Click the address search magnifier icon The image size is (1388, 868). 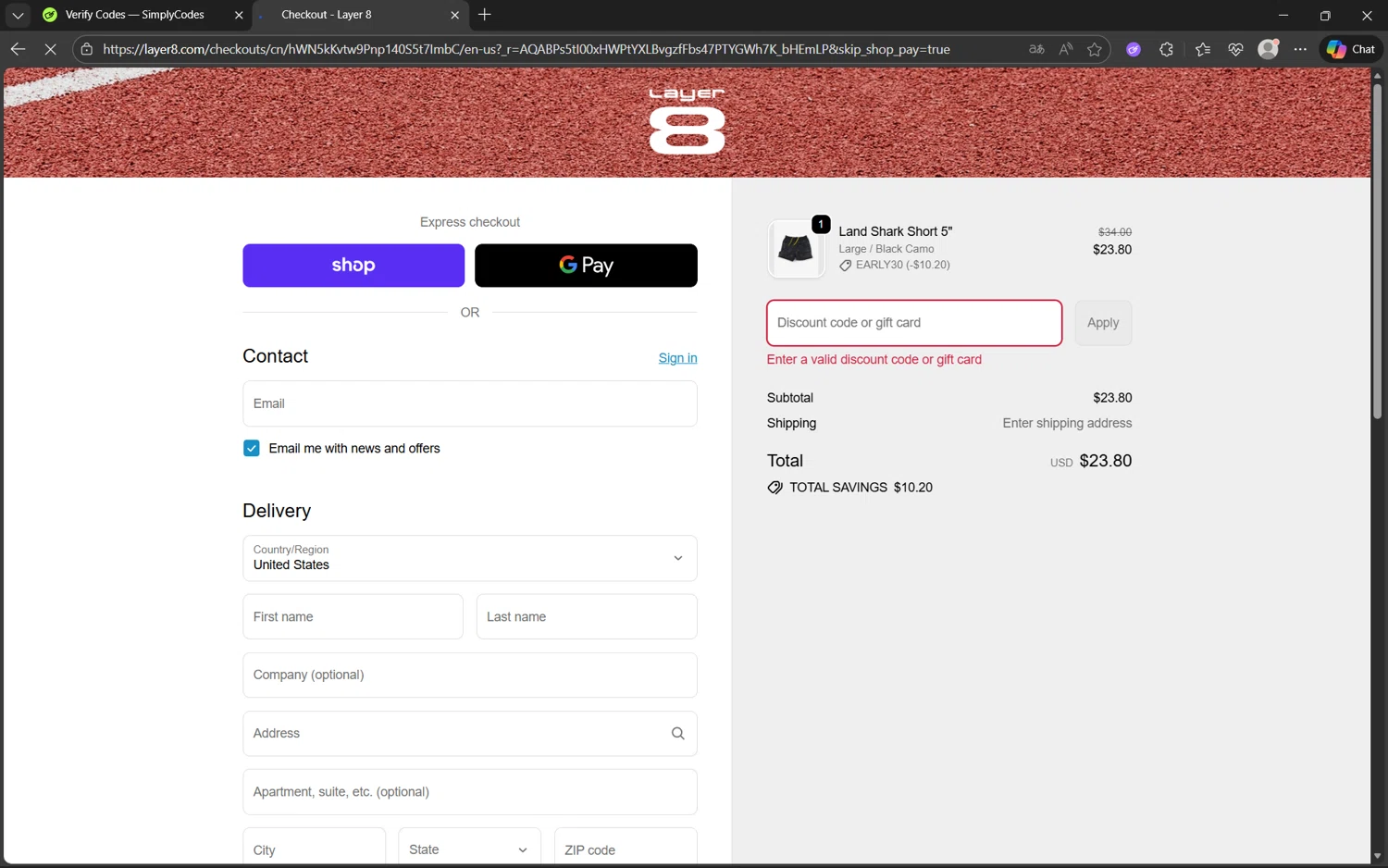click(677, 733)
